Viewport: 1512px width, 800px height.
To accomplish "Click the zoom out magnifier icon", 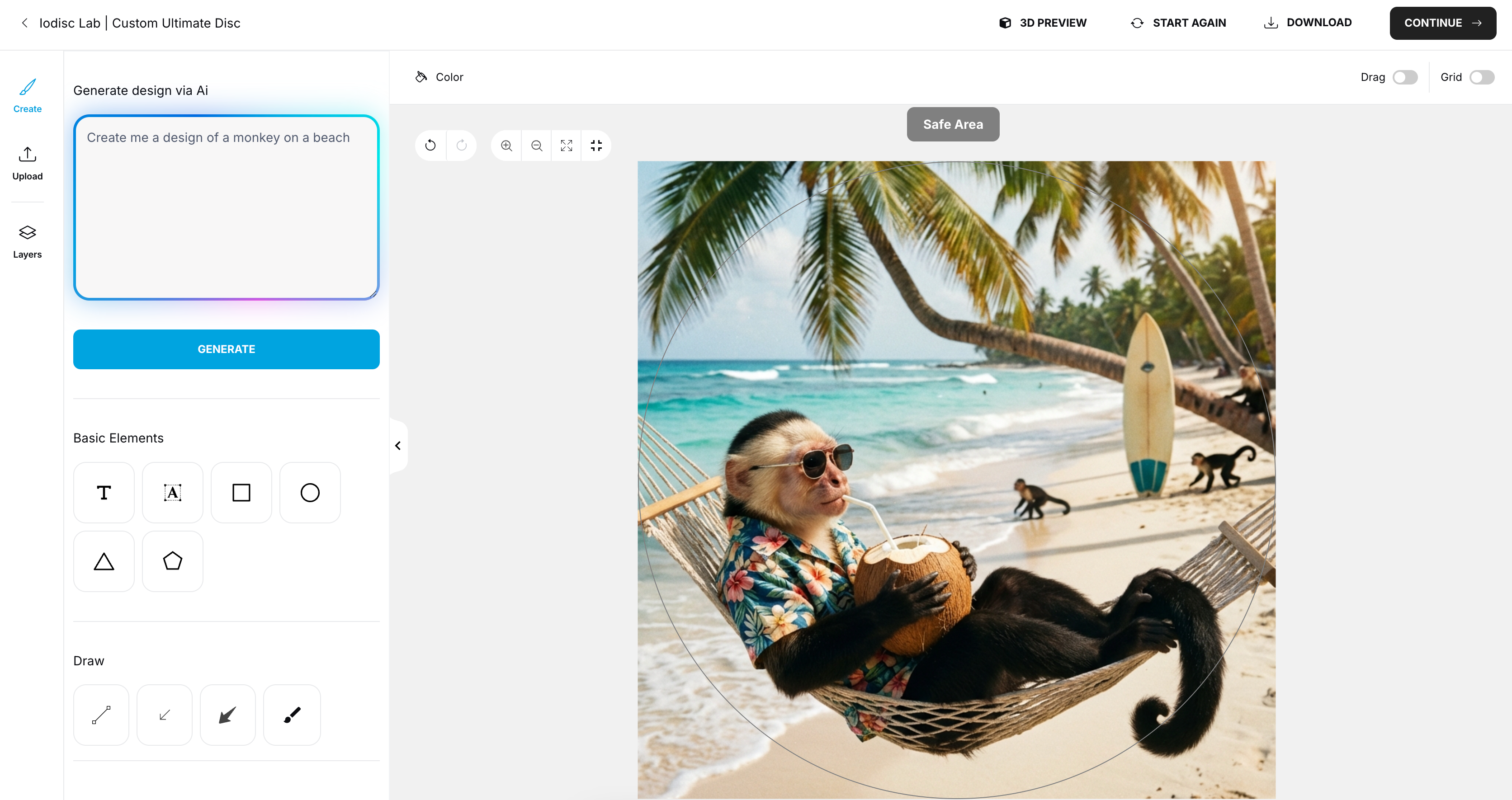I will tap(536, 146).
